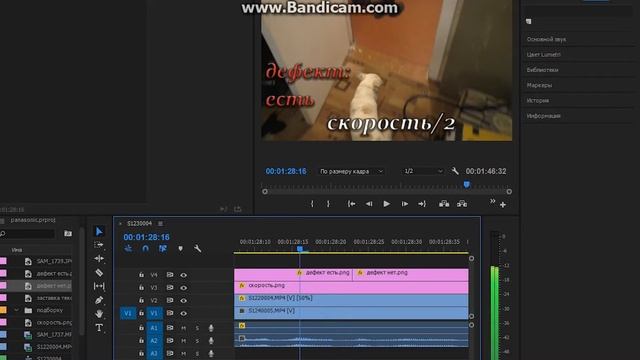Click the Program Monitor current timecode
Viewport: 640px width, 360px height.
pos(286,171)
